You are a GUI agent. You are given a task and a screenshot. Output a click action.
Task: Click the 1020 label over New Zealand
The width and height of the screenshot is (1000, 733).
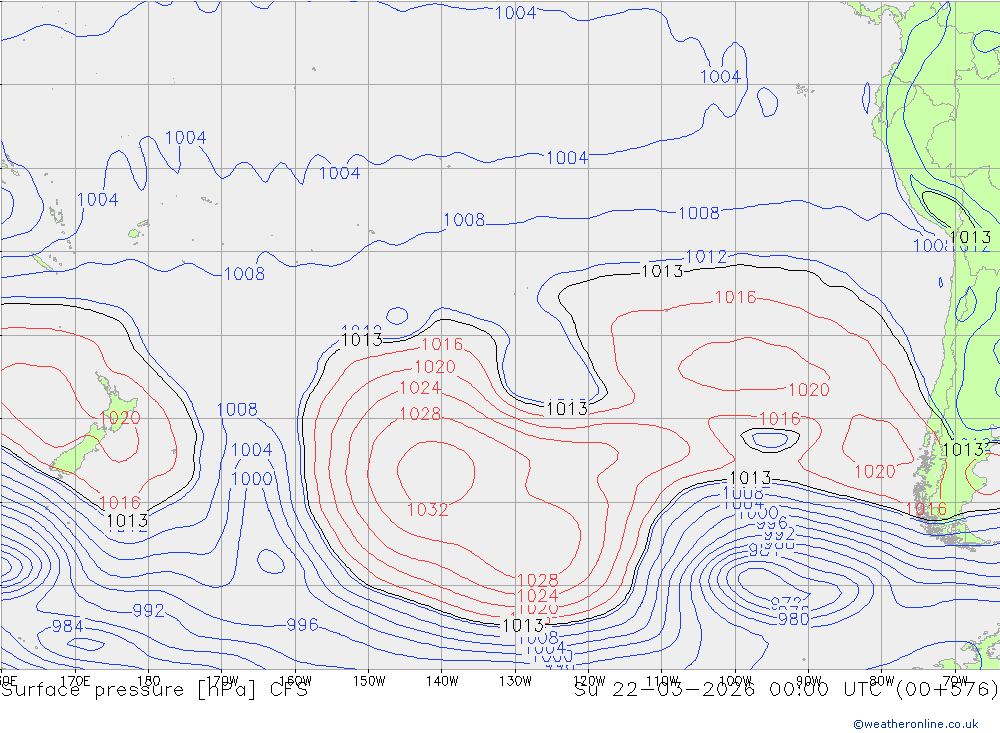click(119, 418)
